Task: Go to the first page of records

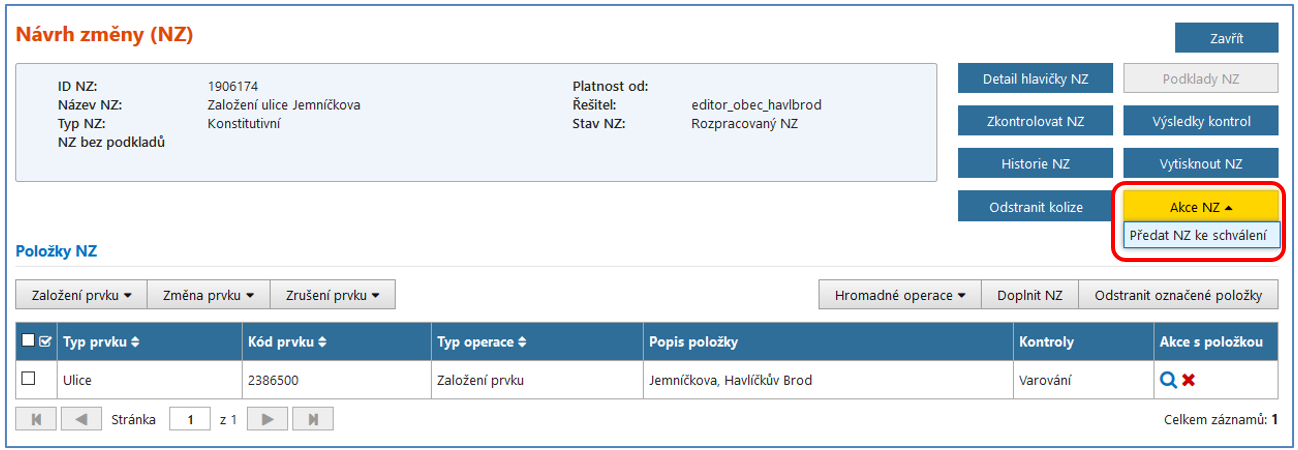Action: click(37, 420)
